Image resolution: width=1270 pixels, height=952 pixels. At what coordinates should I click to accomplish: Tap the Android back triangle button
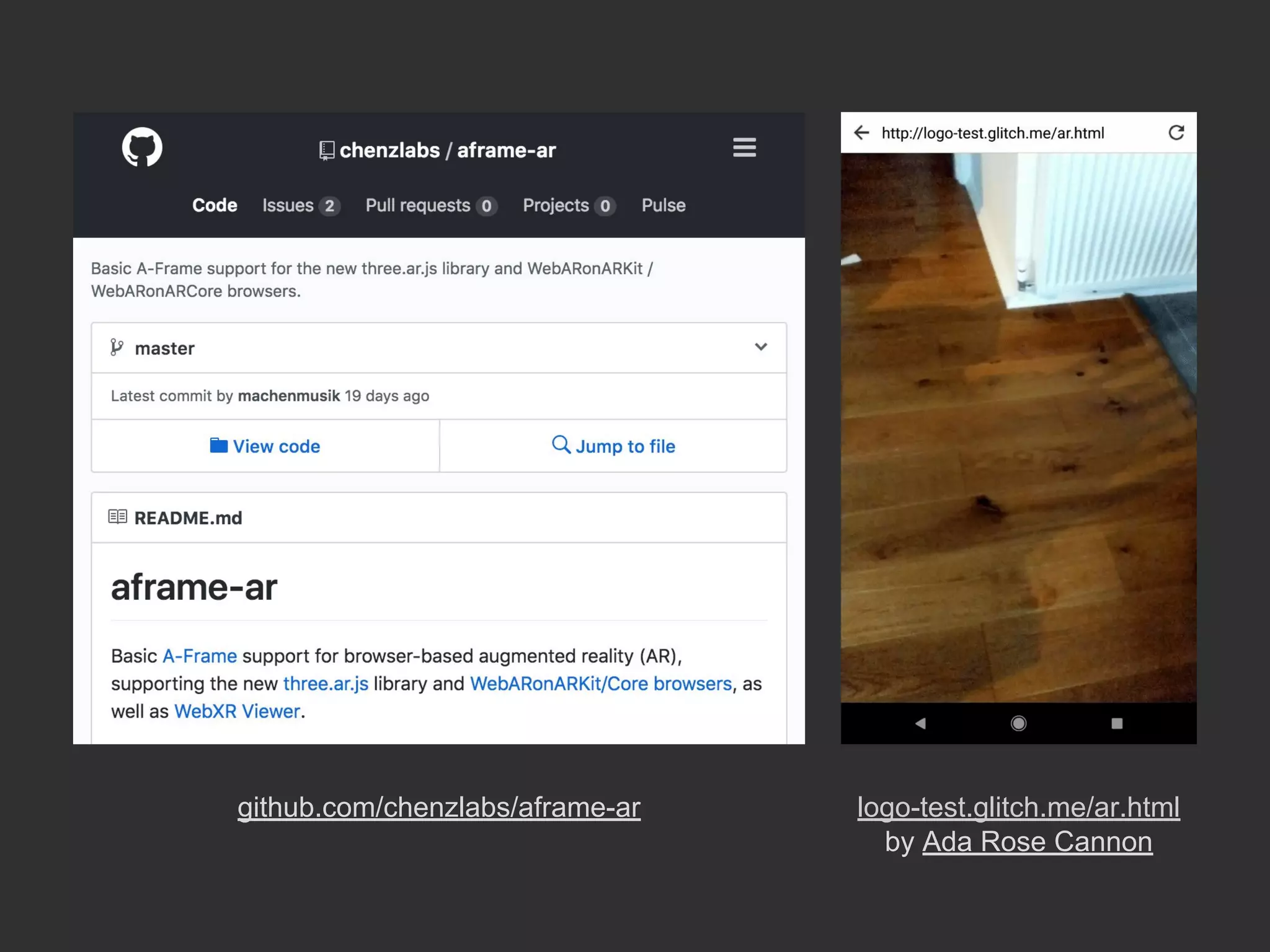(920, 723)
